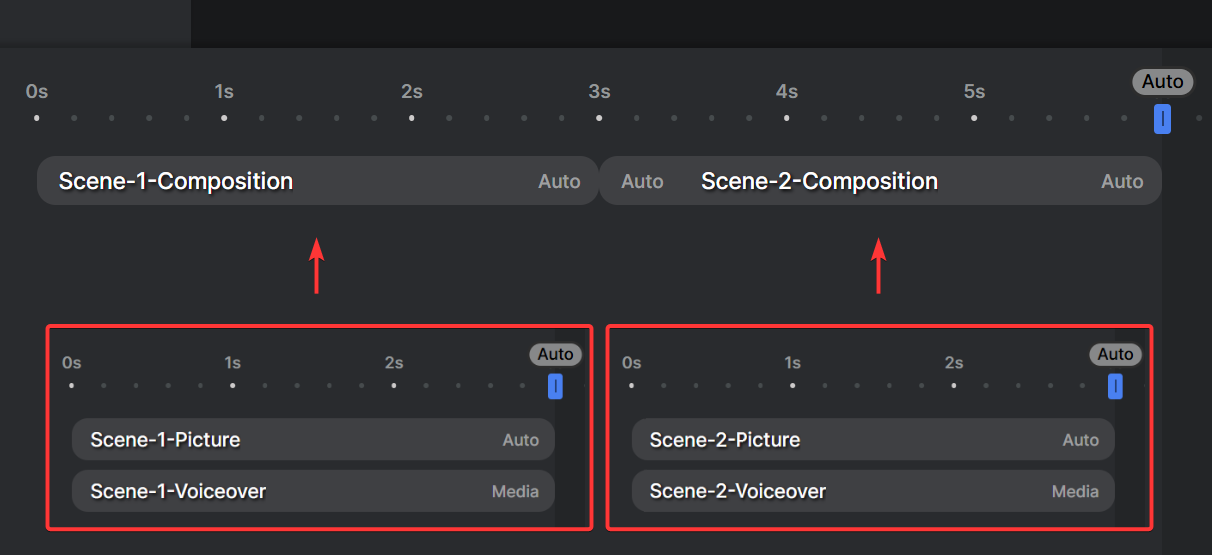Click the blue end handle on main timeline
Viewport: 1212px width, 555px height.
[1162, 119]
